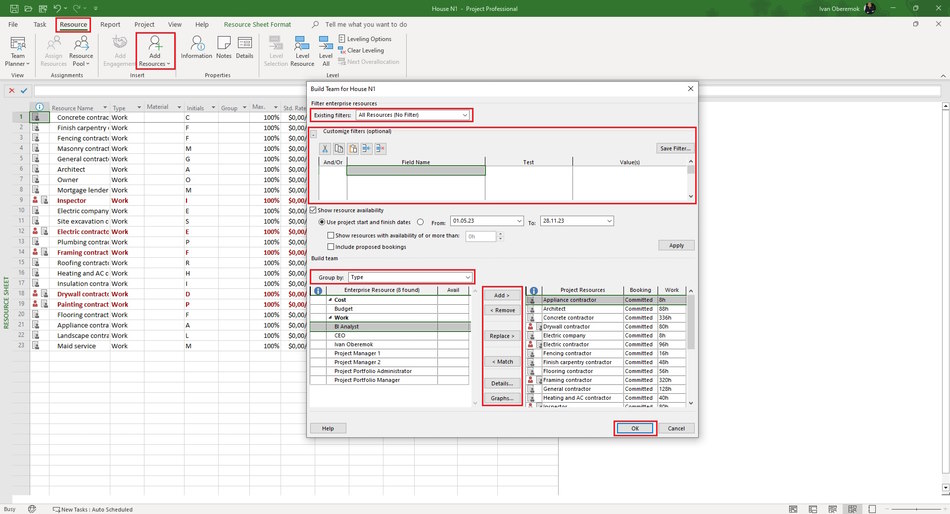950x514 pixels.
Task: Enable Show resources with availability checkbox
Action: tap(331, 235)
